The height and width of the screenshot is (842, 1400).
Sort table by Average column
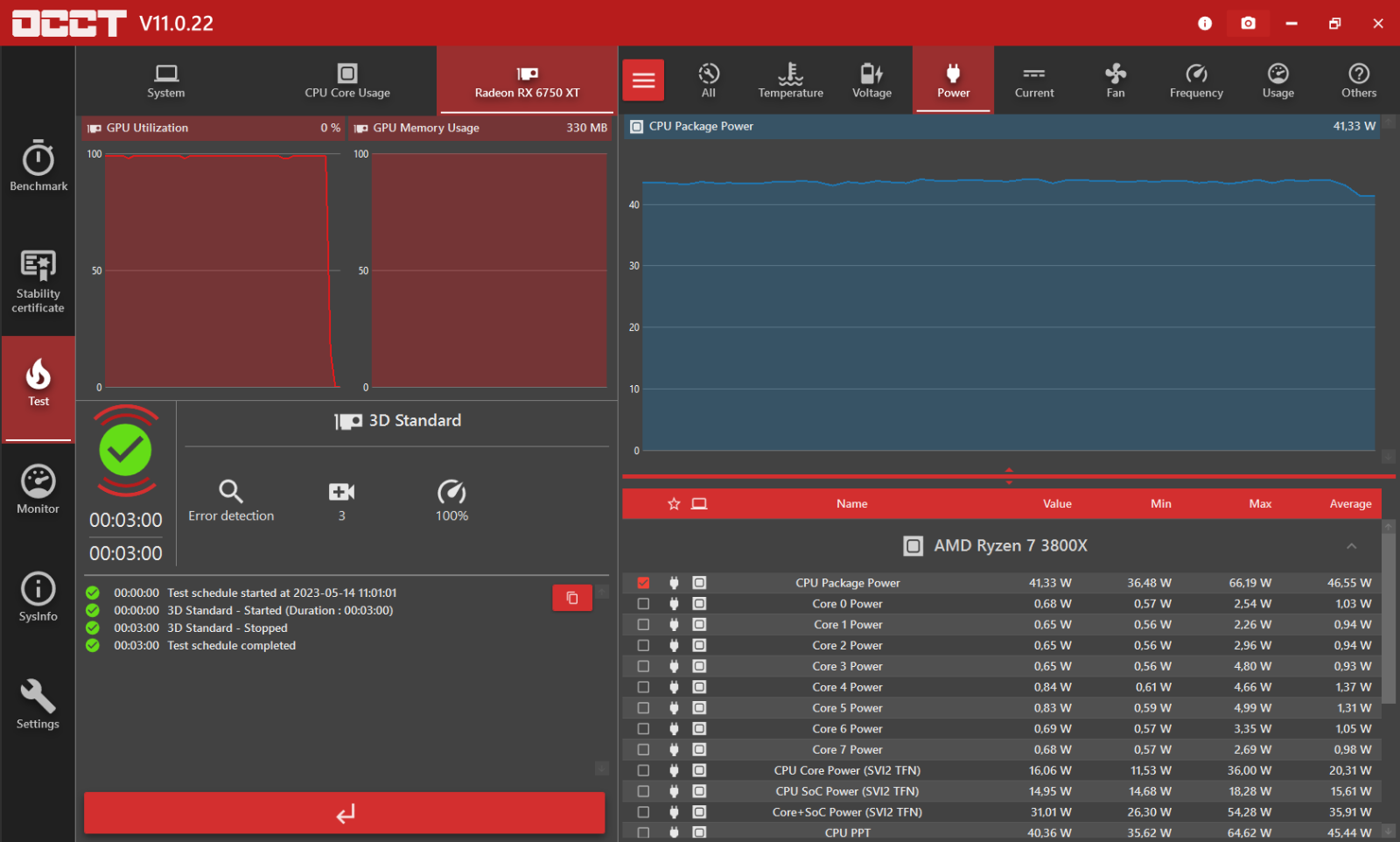(x=1350, y=504)
